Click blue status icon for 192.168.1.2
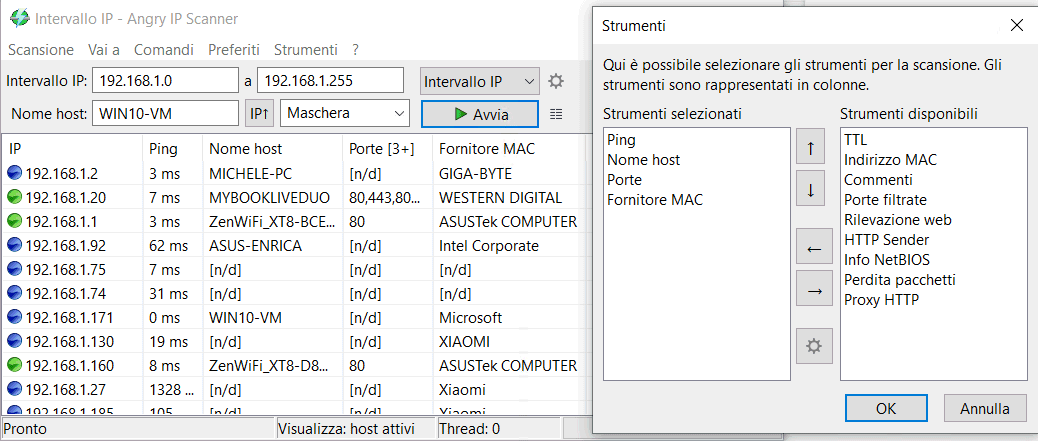The width and height of the screenshot is (1038, 441). (x=15, y=173)
